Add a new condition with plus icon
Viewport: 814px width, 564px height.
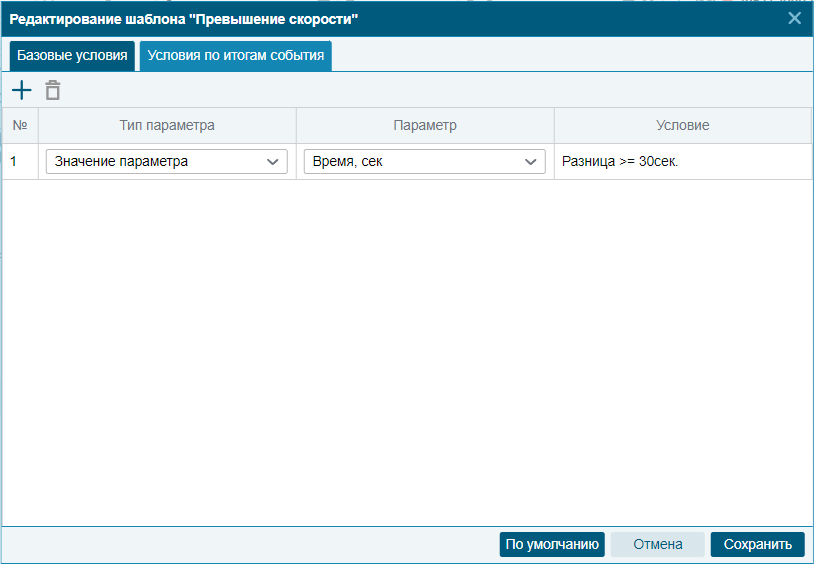(21, 90)
